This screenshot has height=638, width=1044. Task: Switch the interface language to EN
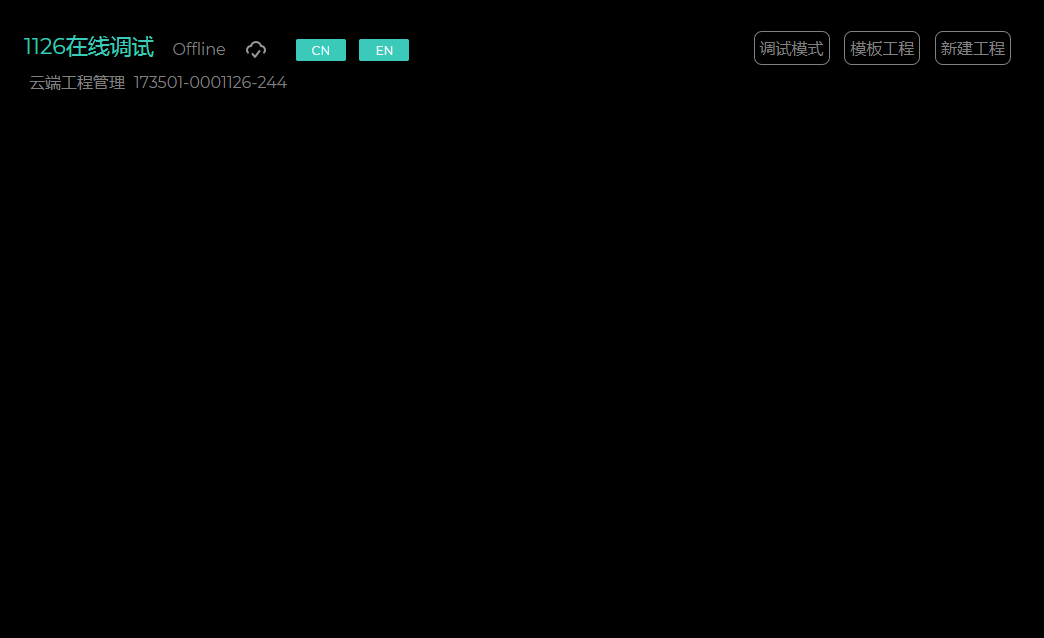coord(384,50)
